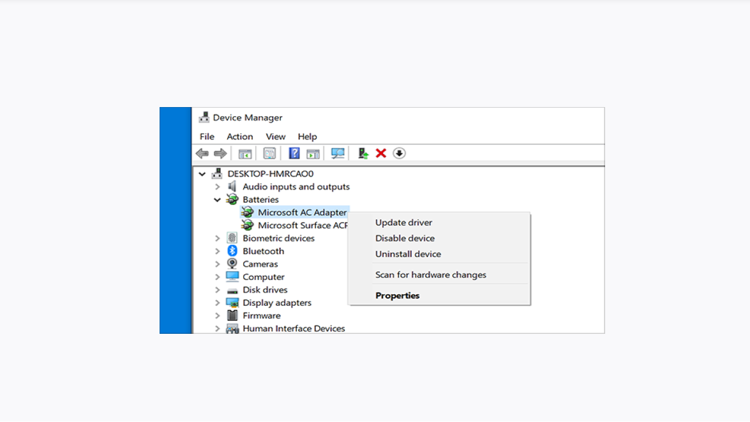750x422 pixels.
Task: Select the Cameras label
Action: (260, 264)
